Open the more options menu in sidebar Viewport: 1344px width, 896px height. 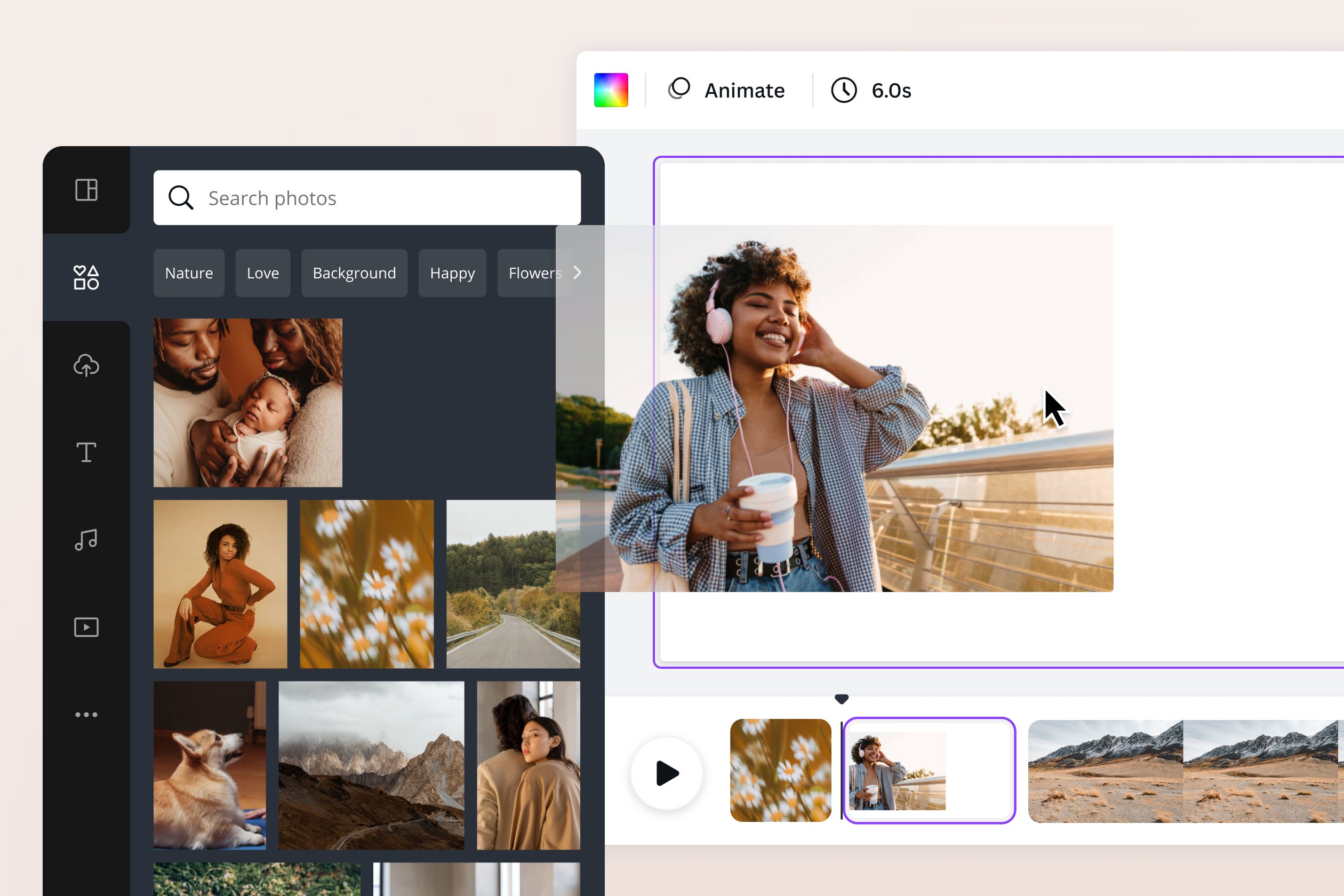(85, 714)
